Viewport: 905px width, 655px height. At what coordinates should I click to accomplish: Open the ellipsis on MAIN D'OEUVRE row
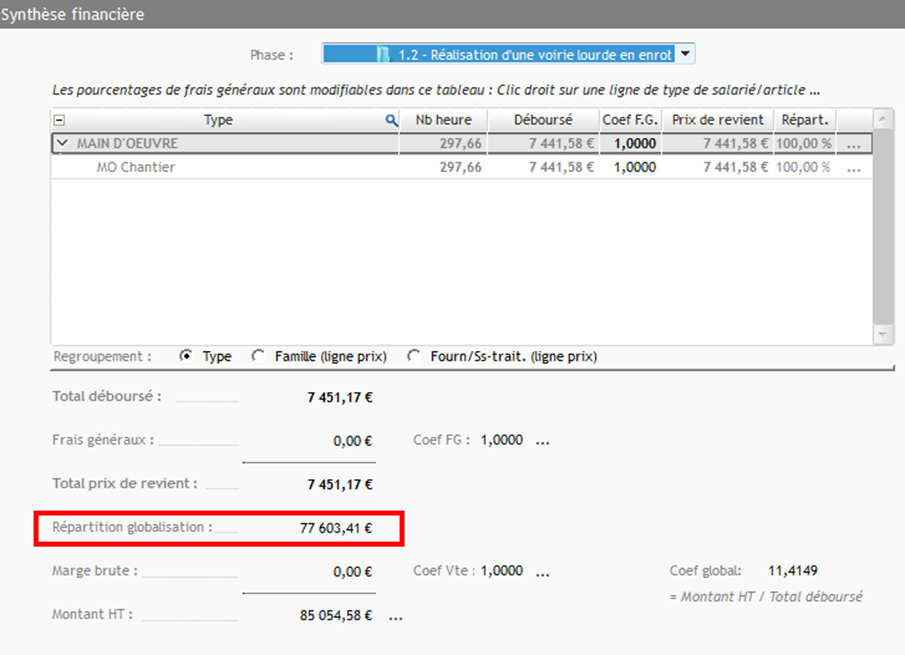point(853,144)
